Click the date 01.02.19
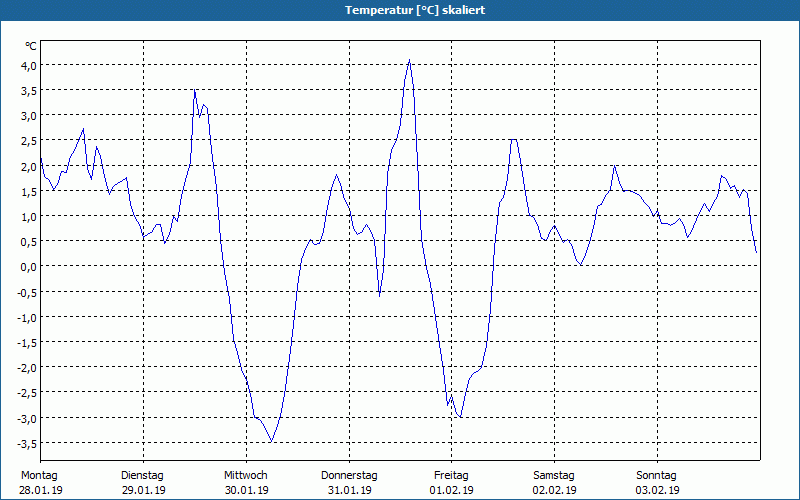Image resolution: width=800 pixels, height=500 pixels. (x=452, y=490)
